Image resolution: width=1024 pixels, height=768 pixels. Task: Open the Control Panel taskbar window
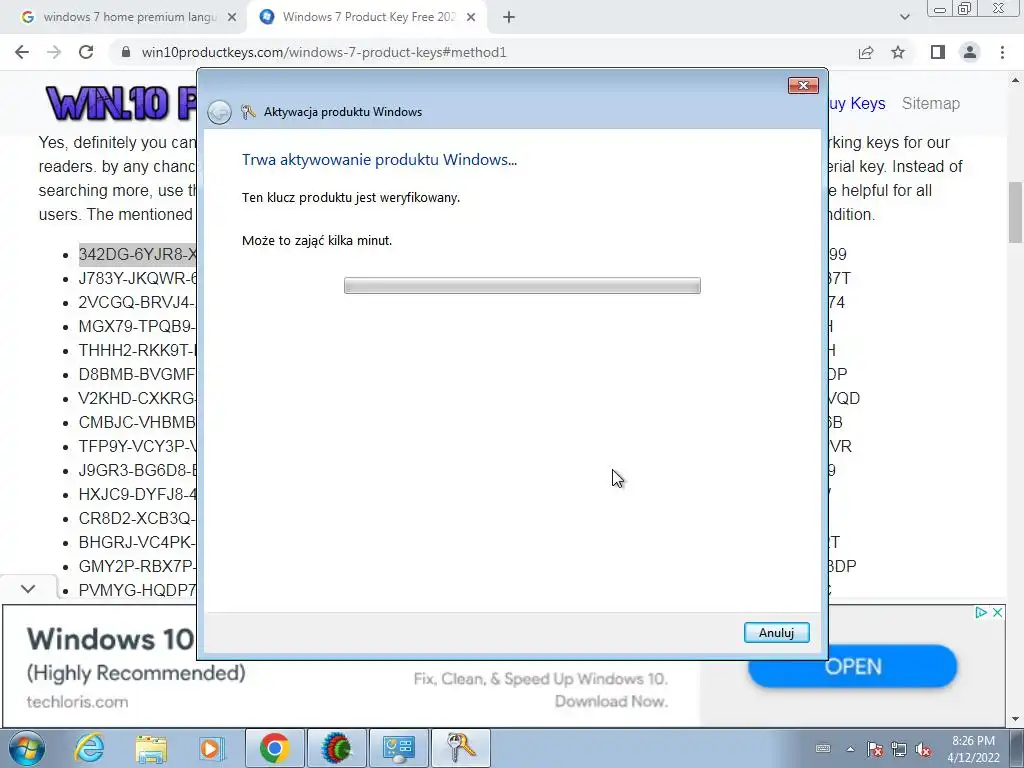(x=398, y=748)
